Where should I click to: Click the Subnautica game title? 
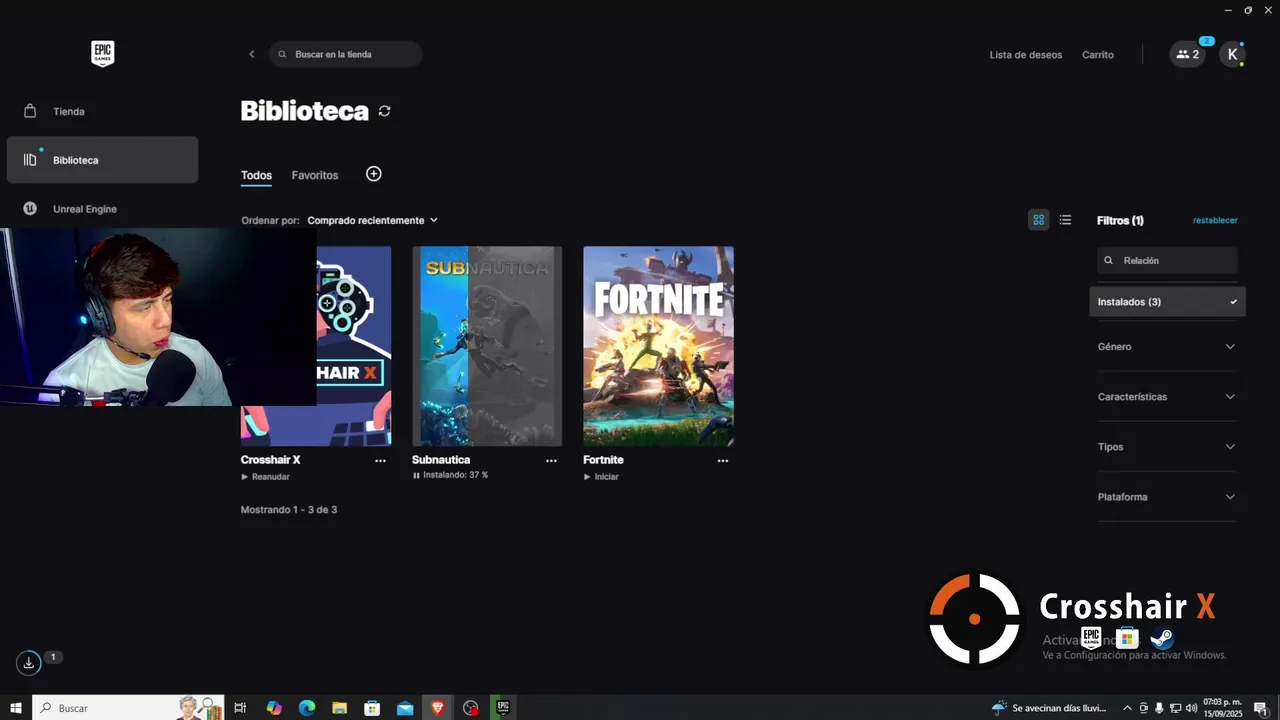441,460
